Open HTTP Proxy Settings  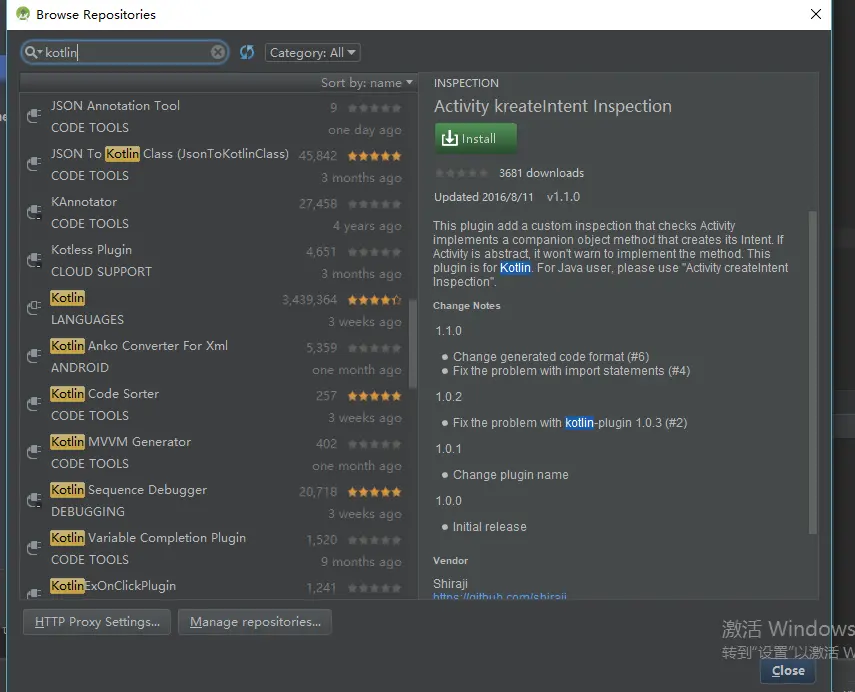[97, 622]
